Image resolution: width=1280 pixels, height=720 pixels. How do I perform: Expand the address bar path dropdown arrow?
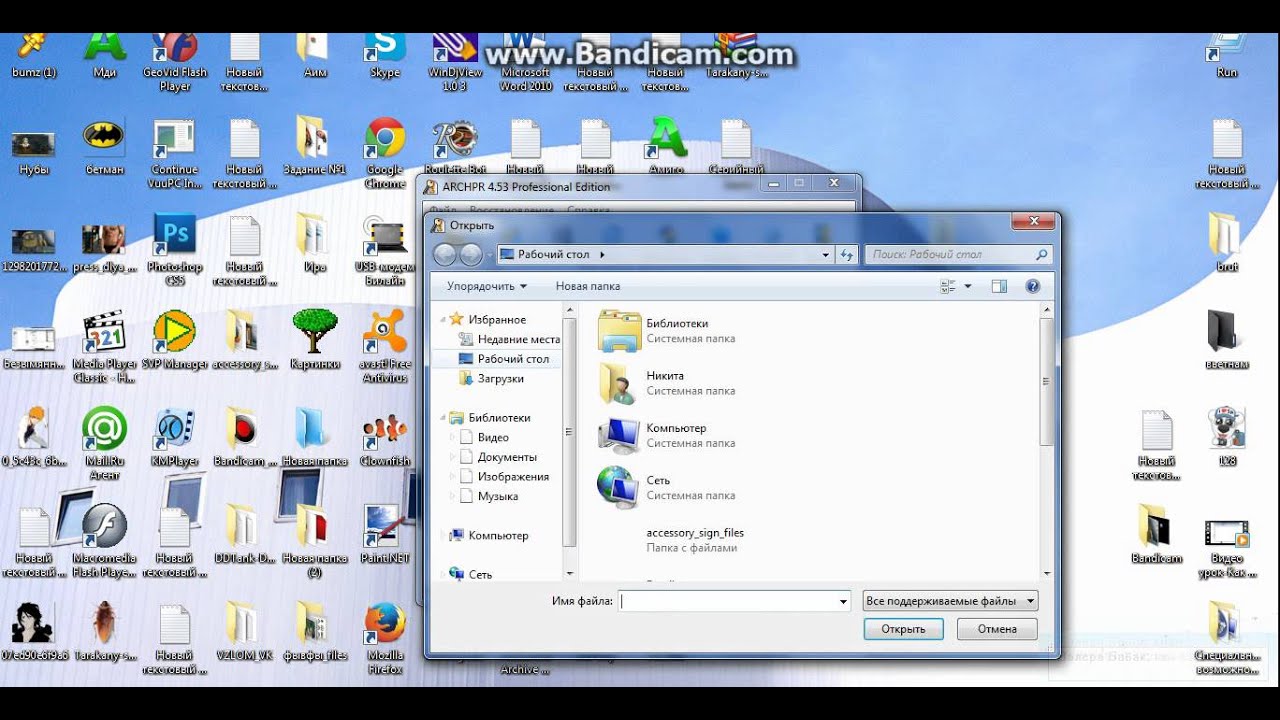pyautogui.click(x=825, y=255)
